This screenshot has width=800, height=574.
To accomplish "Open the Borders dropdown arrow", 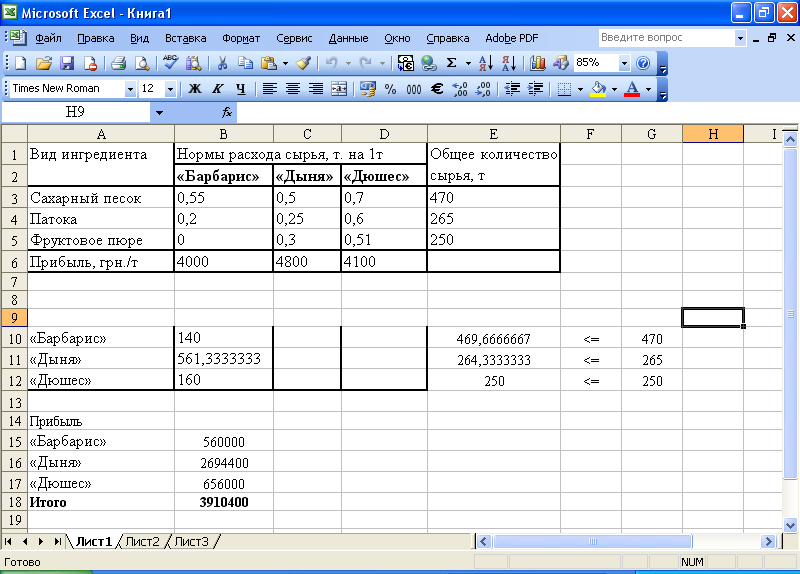I will click(x=580, y=89).
